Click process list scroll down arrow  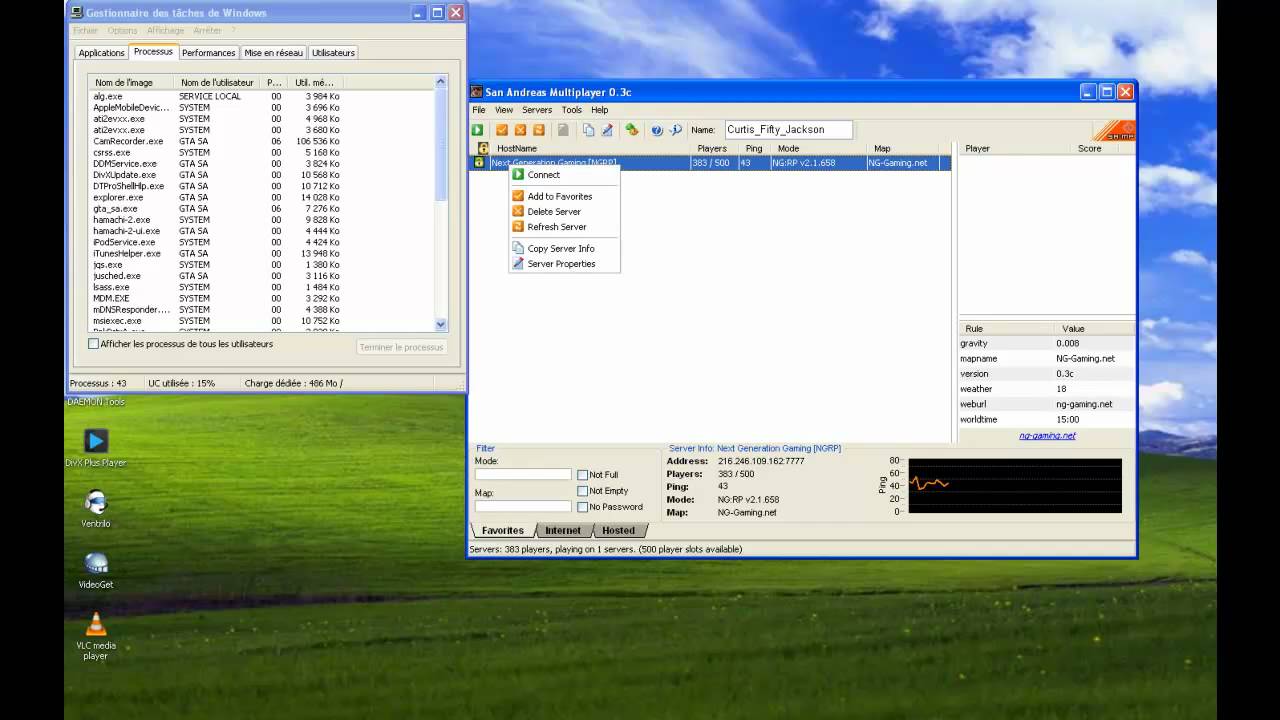point(441,324)
